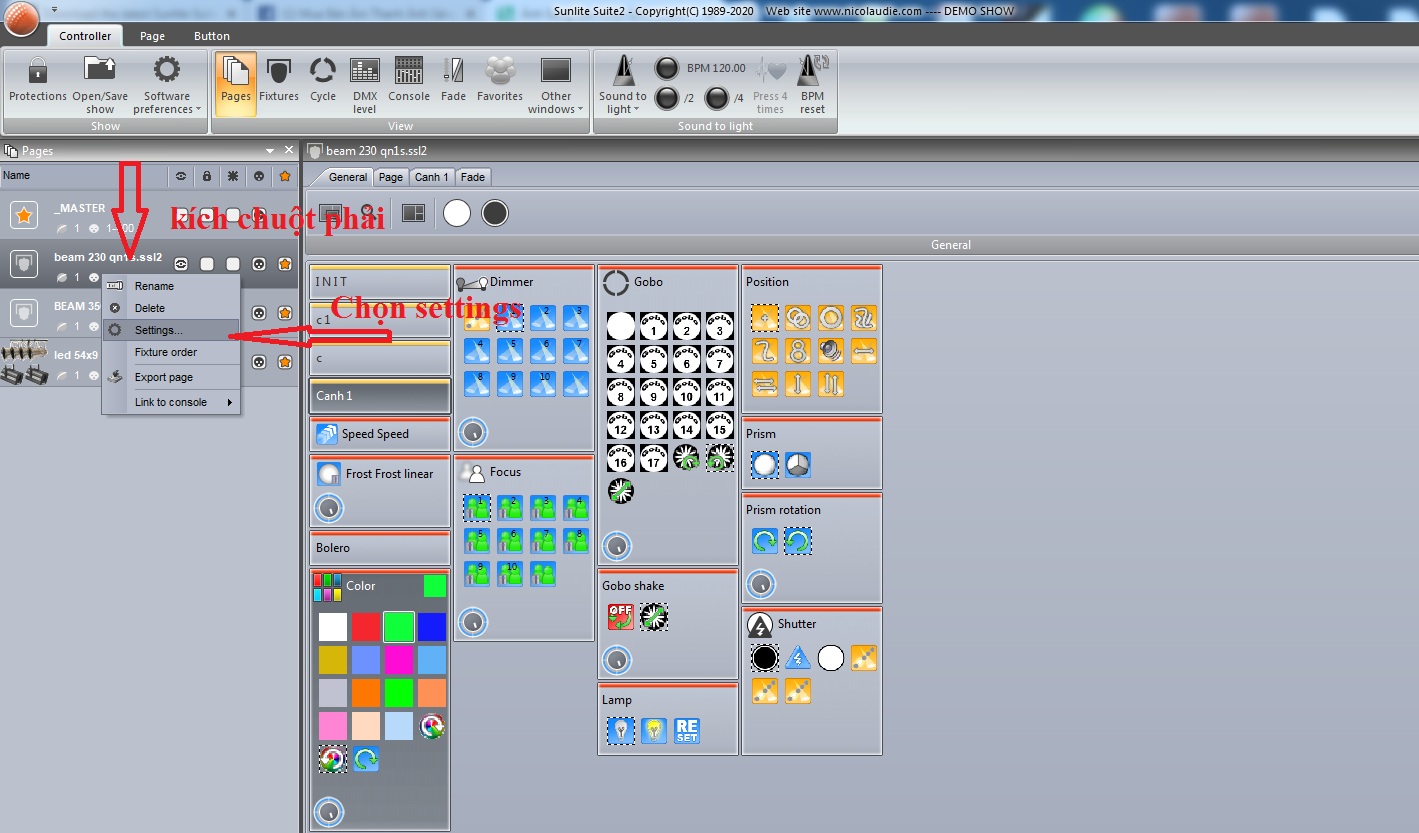Toggle the favorite star on the led 54x9 row
Screen dimensions: 1419x833
pos(285,362)
